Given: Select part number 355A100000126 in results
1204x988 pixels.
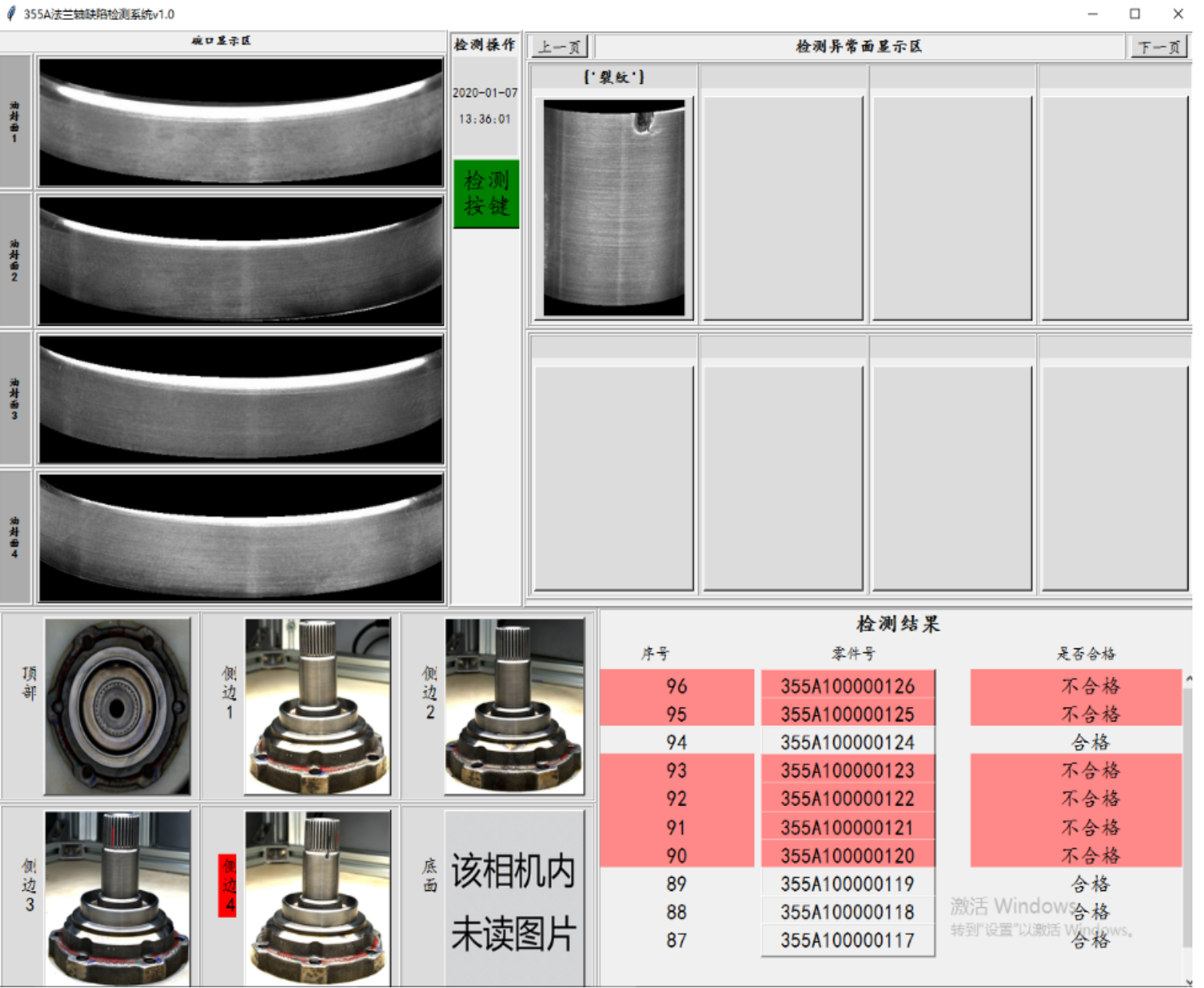Looking at the screenshot, I should click(x=847, y=685).
